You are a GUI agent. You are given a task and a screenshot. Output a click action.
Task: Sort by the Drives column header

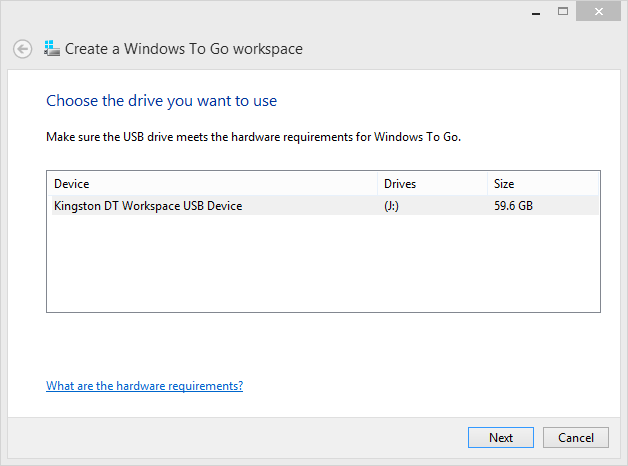pyautogui.click(x=399, y=184)
